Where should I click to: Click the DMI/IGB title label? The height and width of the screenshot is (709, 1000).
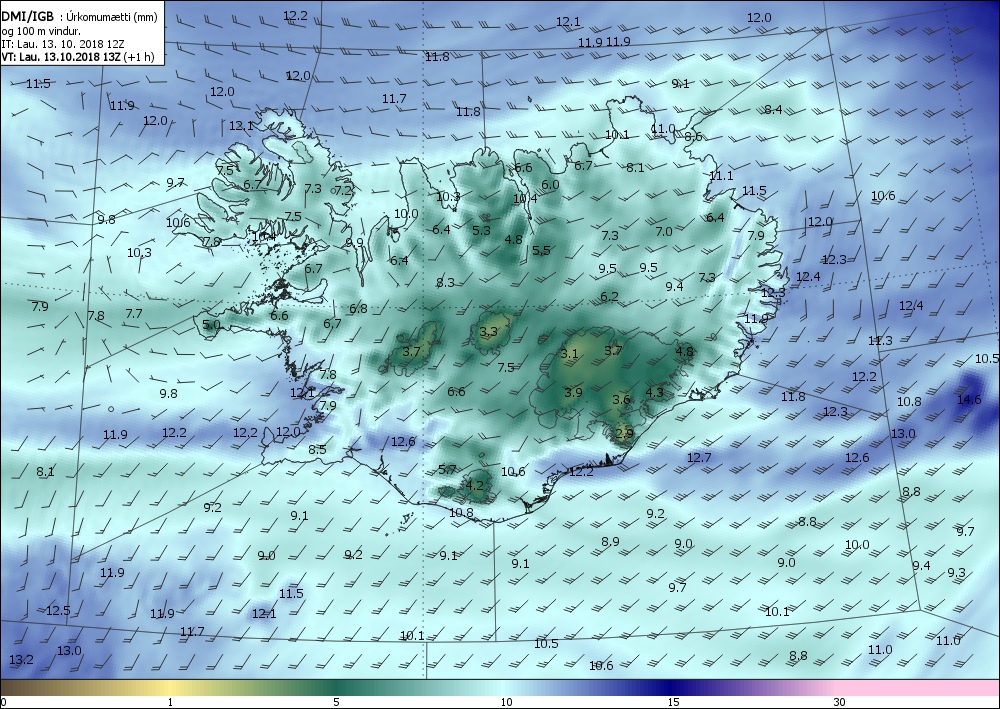[x=28, y=17]
